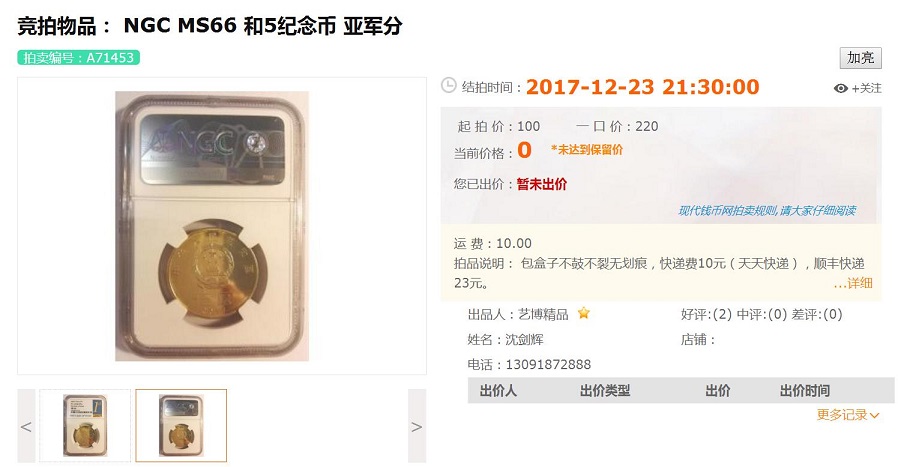This screenshot has width=898, height=467.
Task: Show previous thumbnails with the left arrow
Action: 26,426
